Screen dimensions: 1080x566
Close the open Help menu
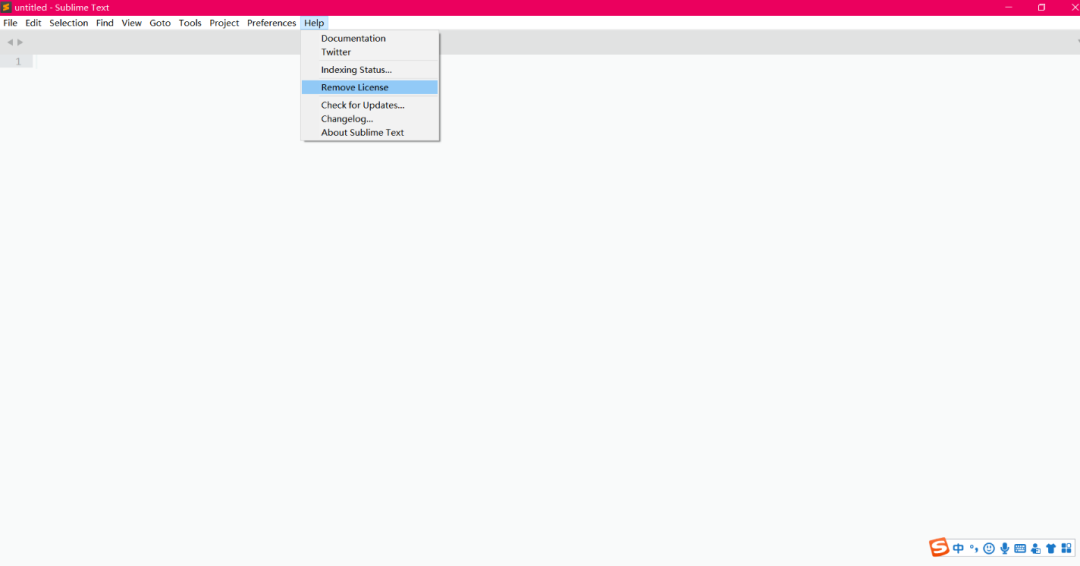314,23
